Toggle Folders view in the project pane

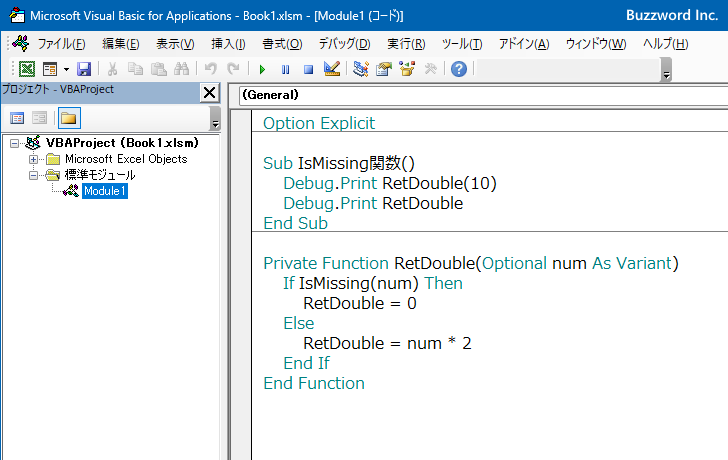pyautogui.click(x=68, y=118)
